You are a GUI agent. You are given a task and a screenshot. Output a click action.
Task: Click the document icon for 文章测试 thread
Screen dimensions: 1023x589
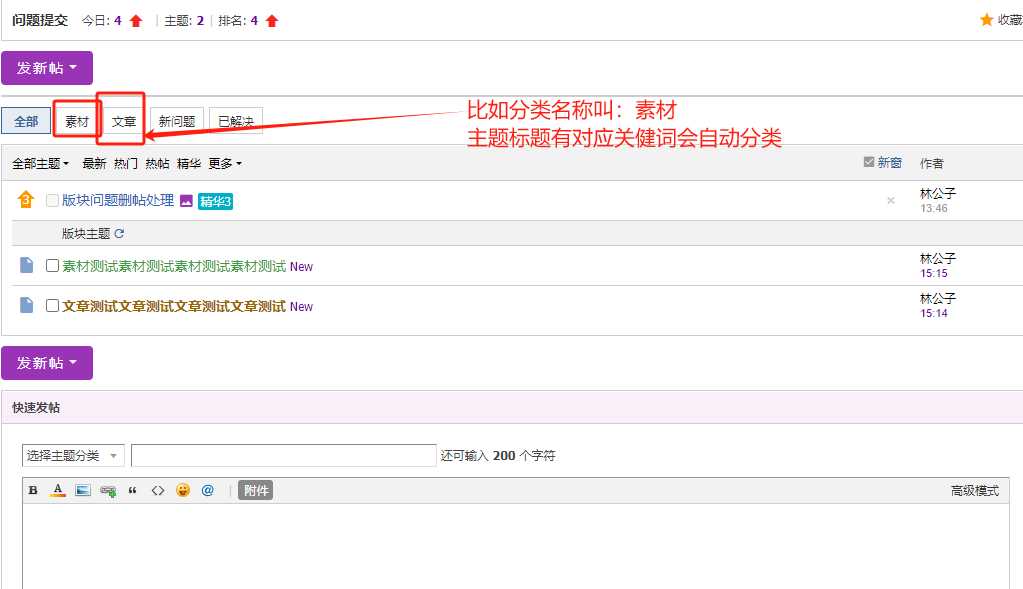(x=26, y=305)
